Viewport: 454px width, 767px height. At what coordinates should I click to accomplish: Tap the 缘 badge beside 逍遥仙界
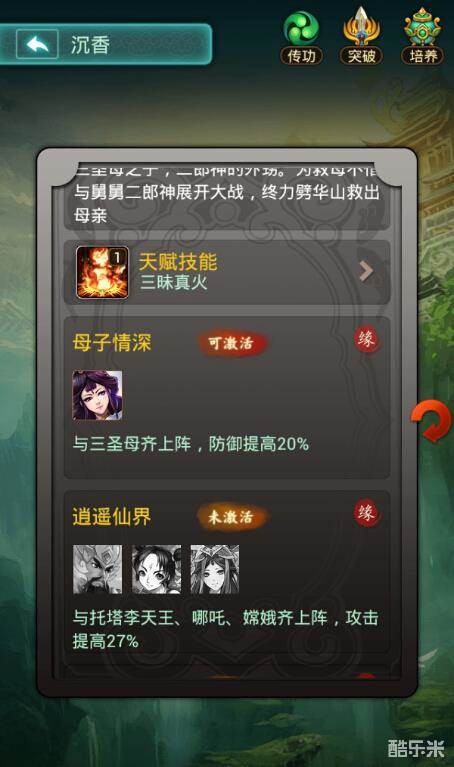pyautogui.click(x=367, y=513)
